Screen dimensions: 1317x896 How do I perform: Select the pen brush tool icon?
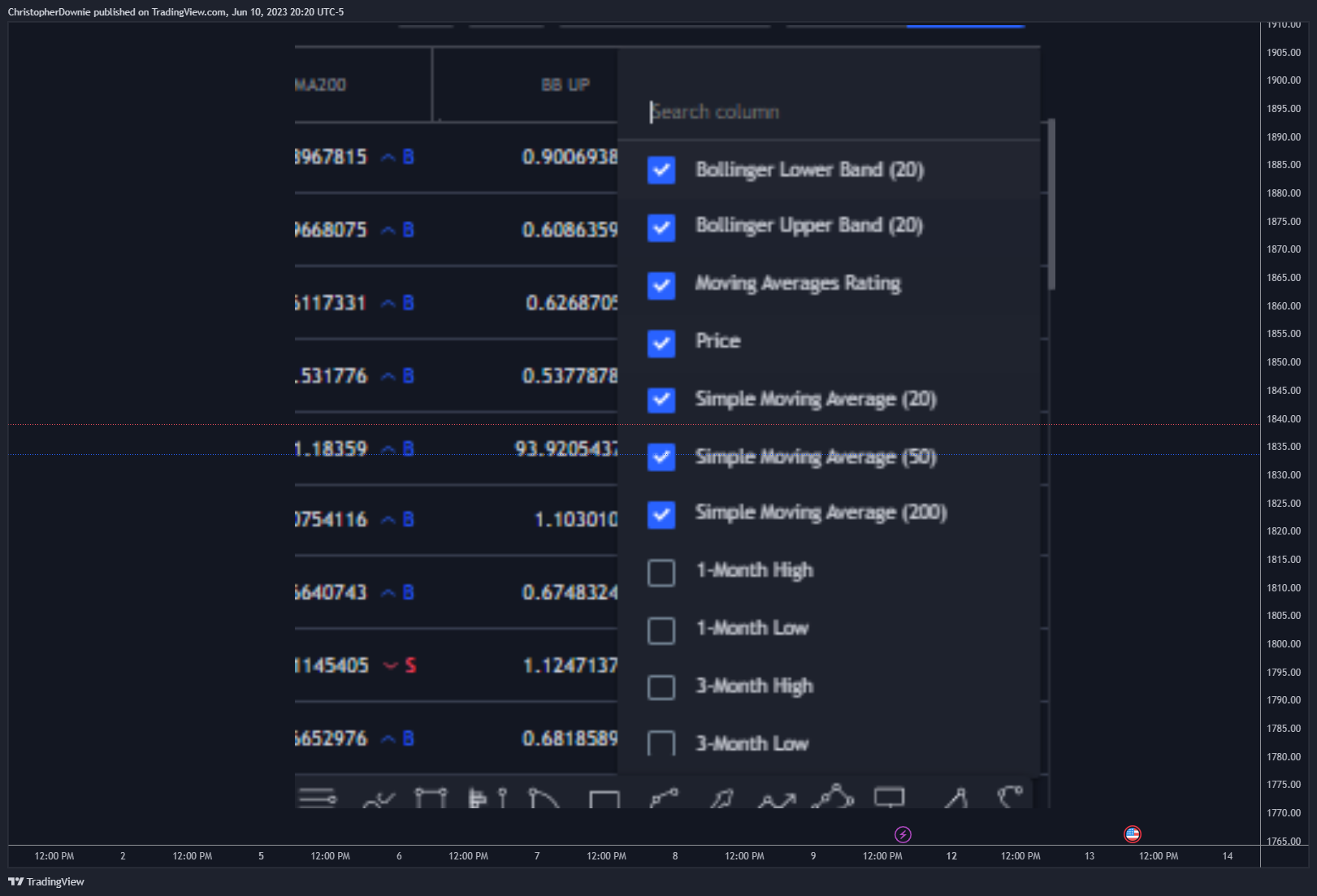721,799
